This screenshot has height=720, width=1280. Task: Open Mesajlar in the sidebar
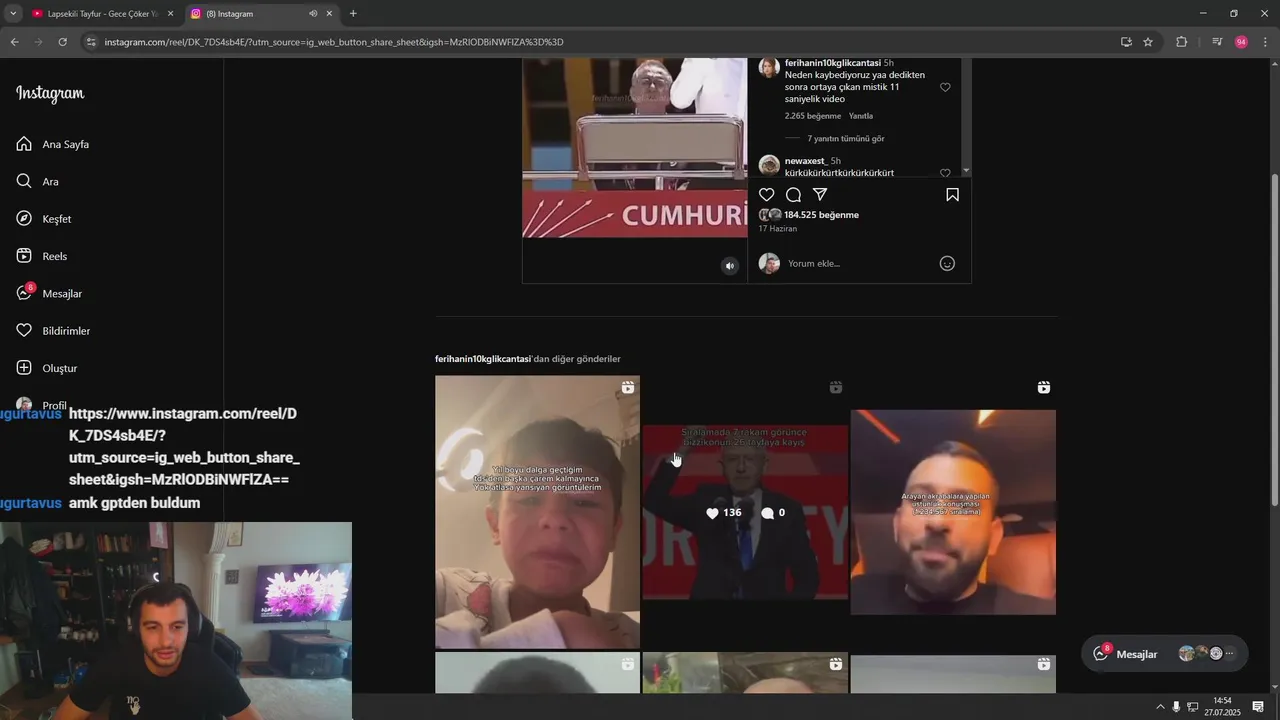[50, 293]
